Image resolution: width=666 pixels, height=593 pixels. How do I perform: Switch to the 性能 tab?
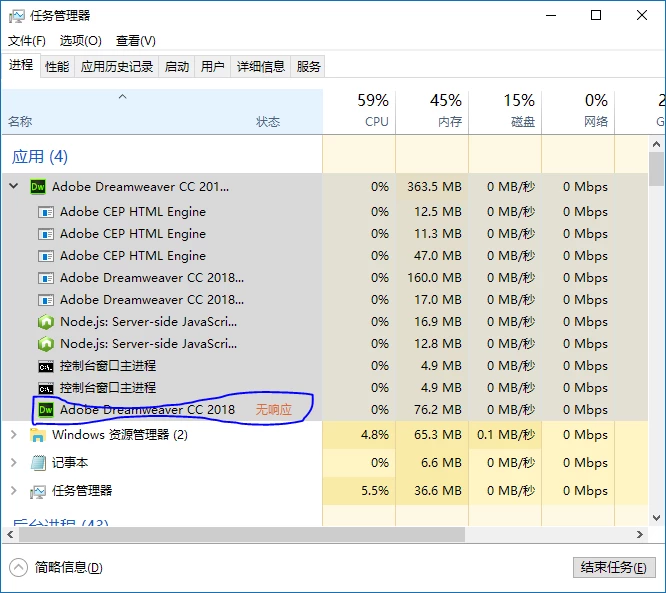click(57, 67)
